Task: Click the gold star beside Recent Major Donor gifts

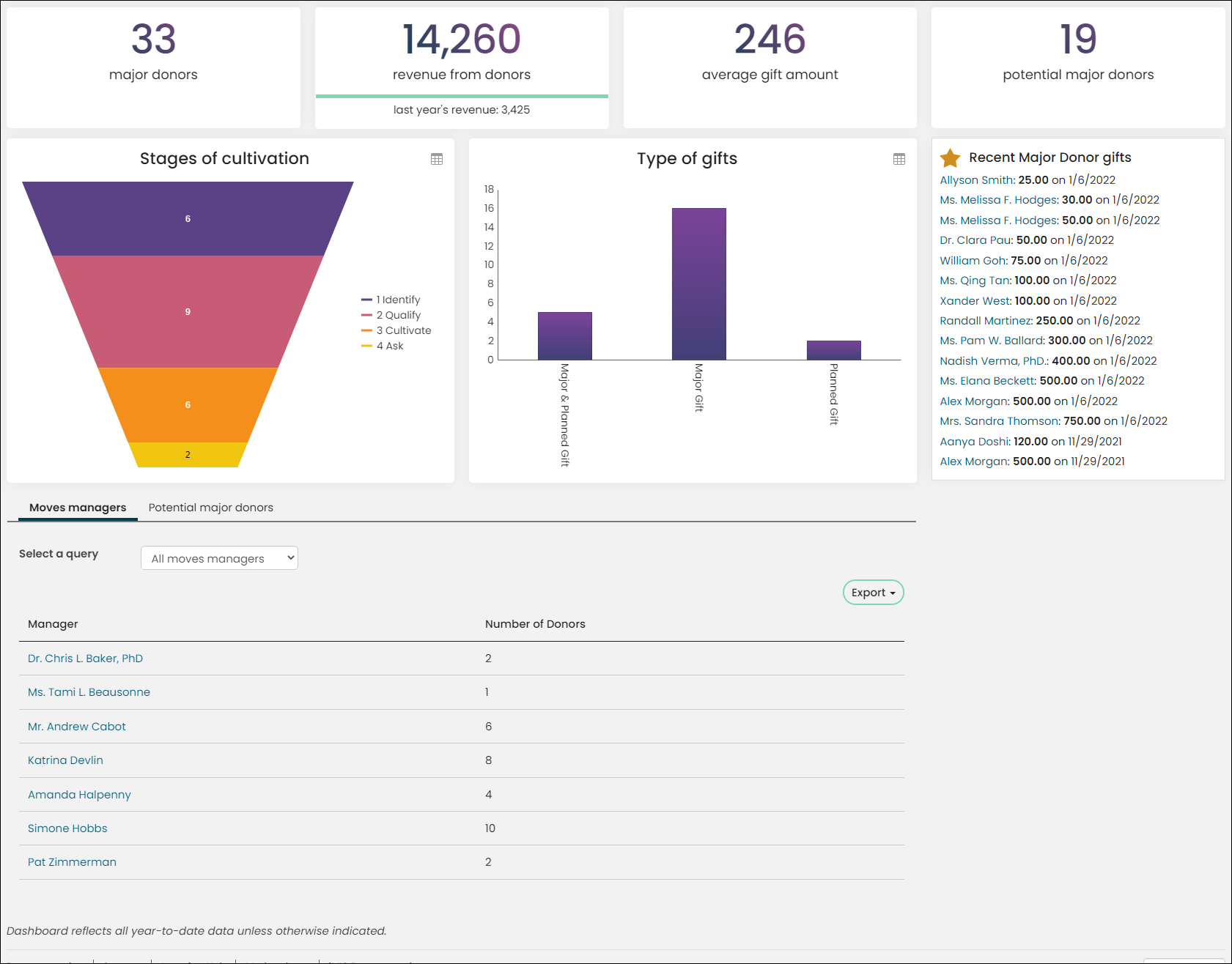Action: coord(950,157)
